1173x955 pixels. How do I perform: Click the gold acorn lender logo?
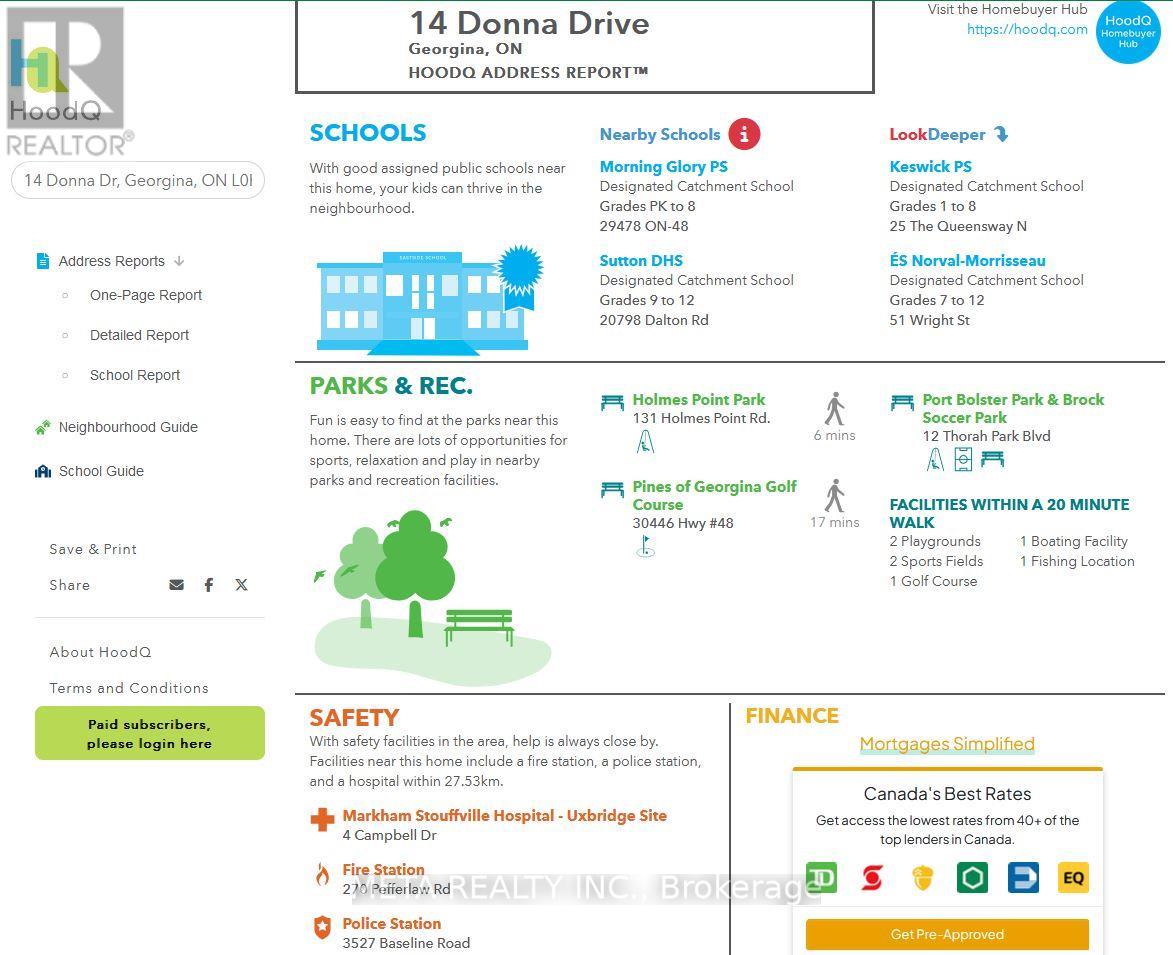coord(923,878)
